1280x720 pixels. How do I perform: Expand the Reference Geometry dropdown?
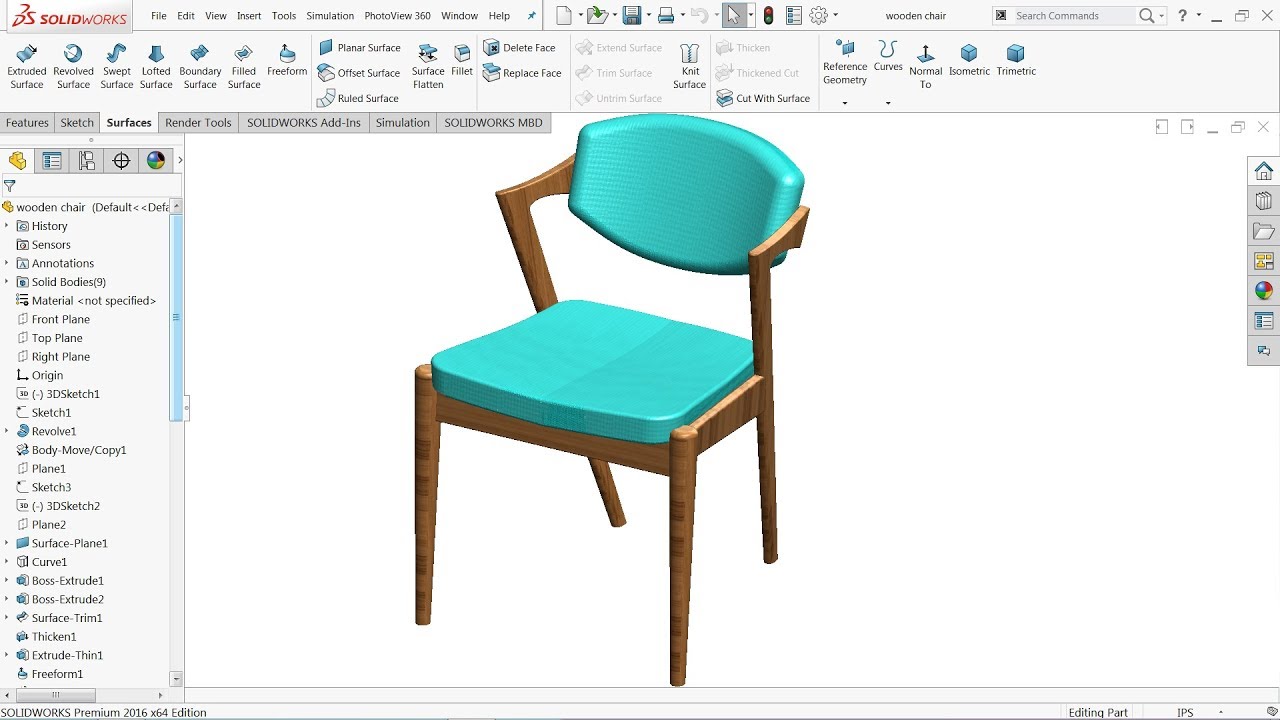845,102
